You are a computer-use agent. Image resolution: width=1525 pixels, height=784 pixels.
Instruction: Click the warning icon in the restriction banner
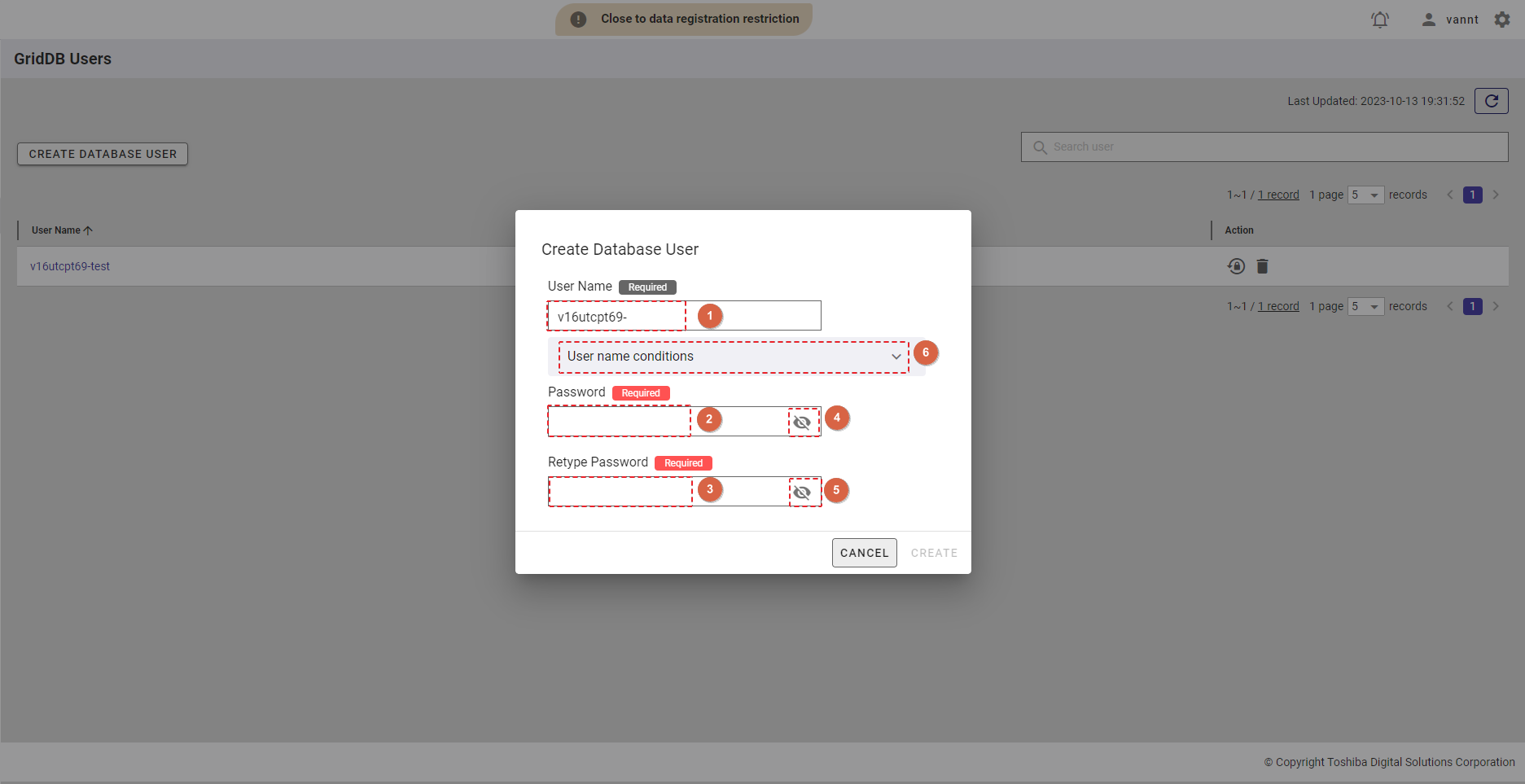point(578,20)
